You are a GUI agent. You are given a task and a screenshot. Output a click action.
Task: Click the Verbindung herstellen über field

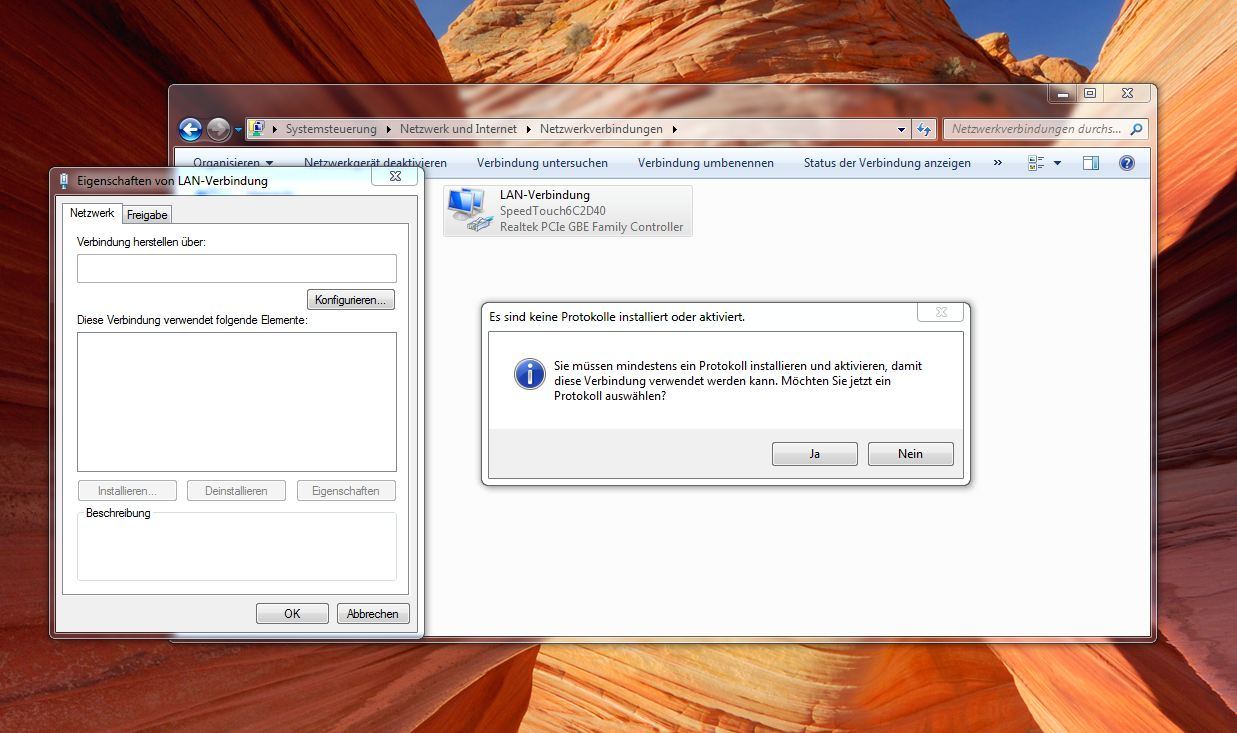pyautogui.click(x=237, y=268)
